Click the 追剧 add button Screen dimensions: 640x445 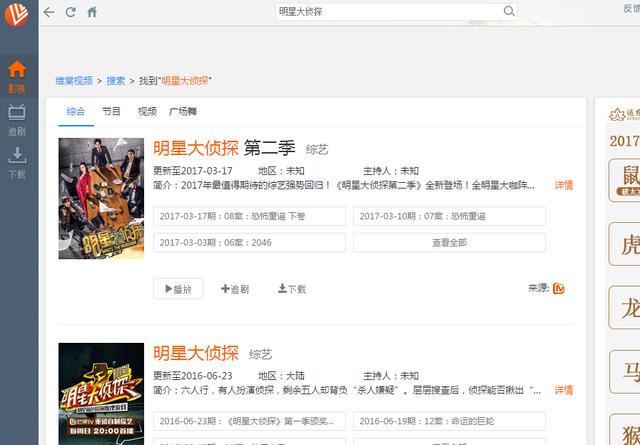[235, 289]
